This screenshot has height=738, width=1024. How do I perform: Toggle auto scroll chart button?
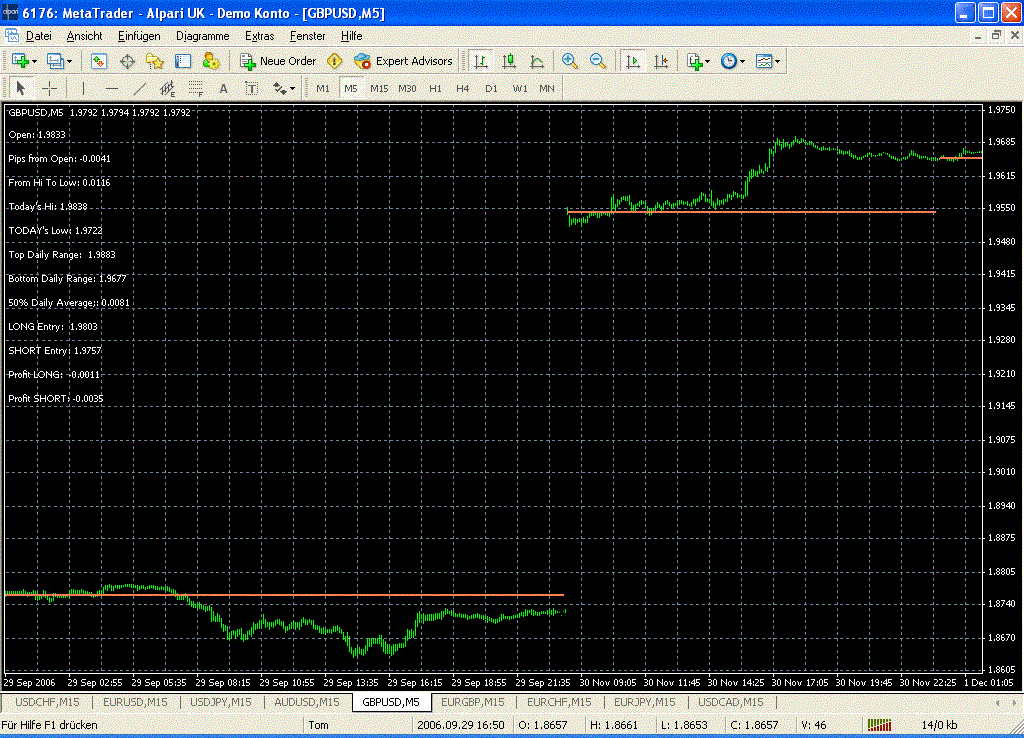[x=632, y=61]
